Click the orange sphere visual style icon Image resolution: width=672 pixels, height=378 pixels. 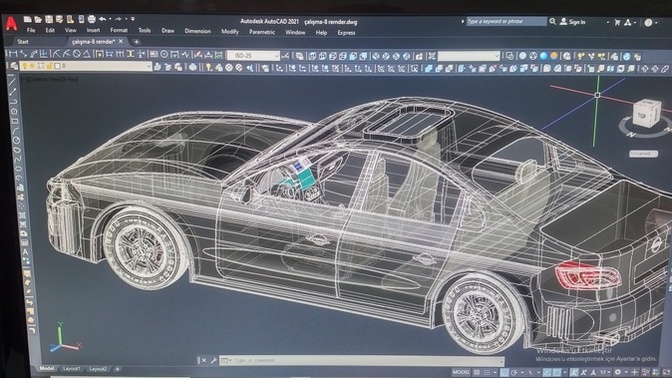click(554, 56)
